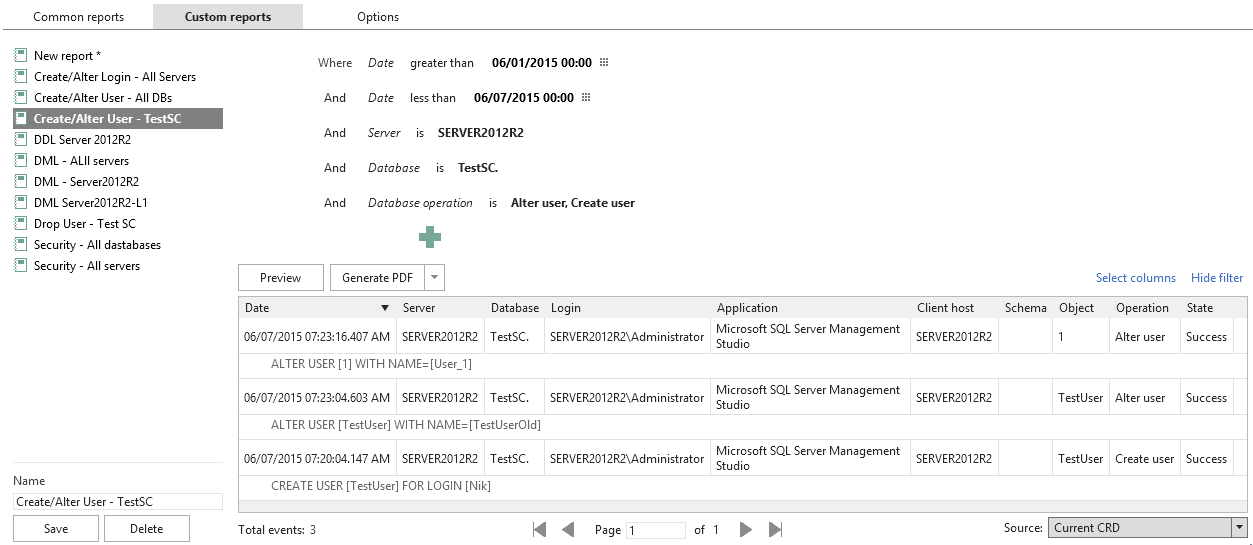Click the icon beside DML - Server2012R2
Screen dimensions: 1253x545
coord(20,182)
